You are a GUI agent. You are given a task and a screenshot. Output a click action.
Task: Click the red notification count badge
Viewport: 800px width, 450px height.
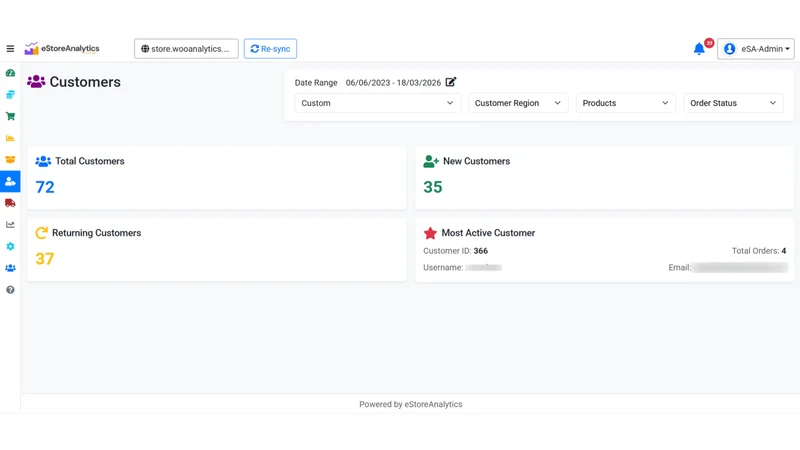[709, 43]
